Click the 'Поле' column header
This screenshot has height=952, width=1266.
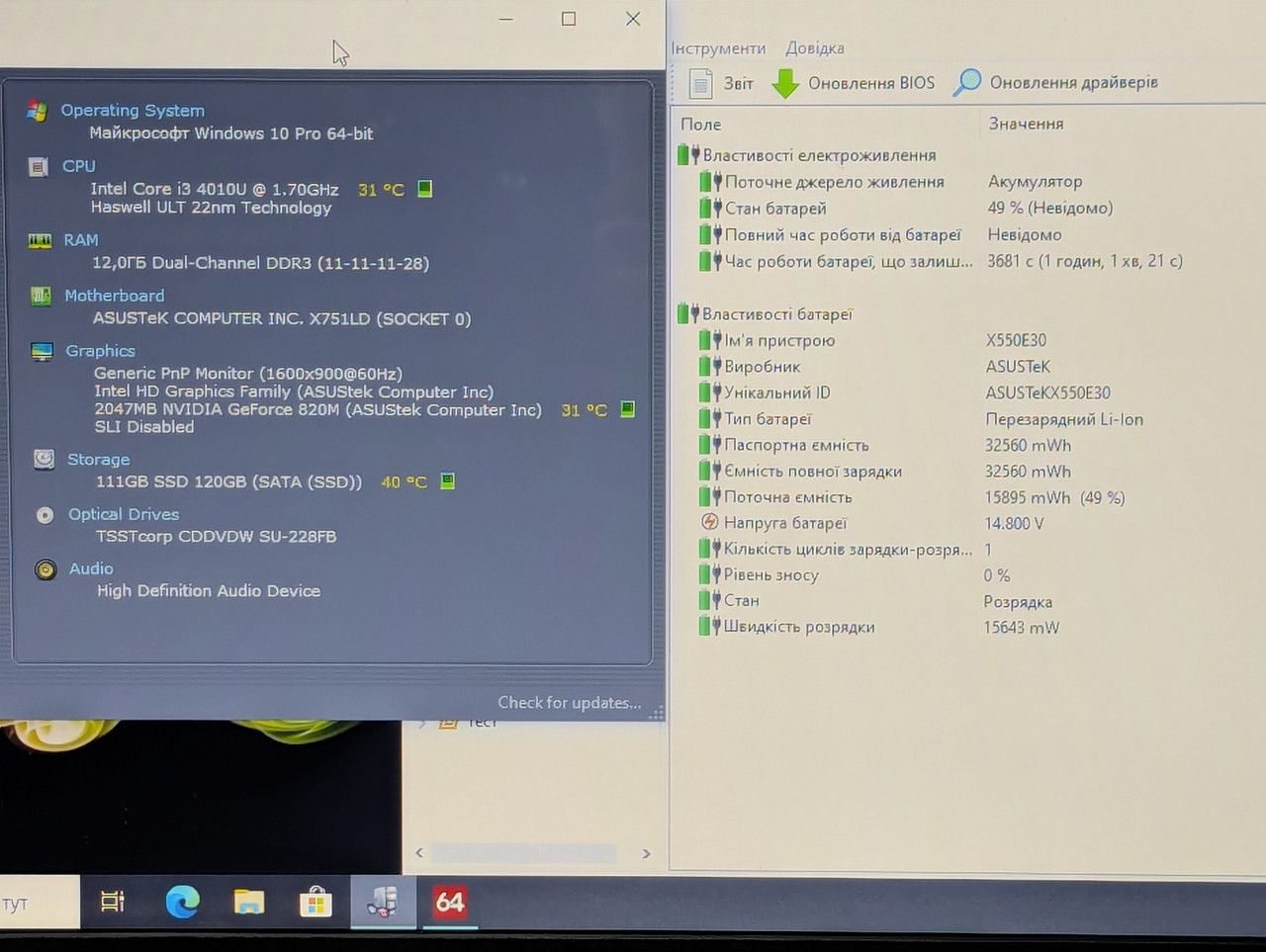click(701, 125)
